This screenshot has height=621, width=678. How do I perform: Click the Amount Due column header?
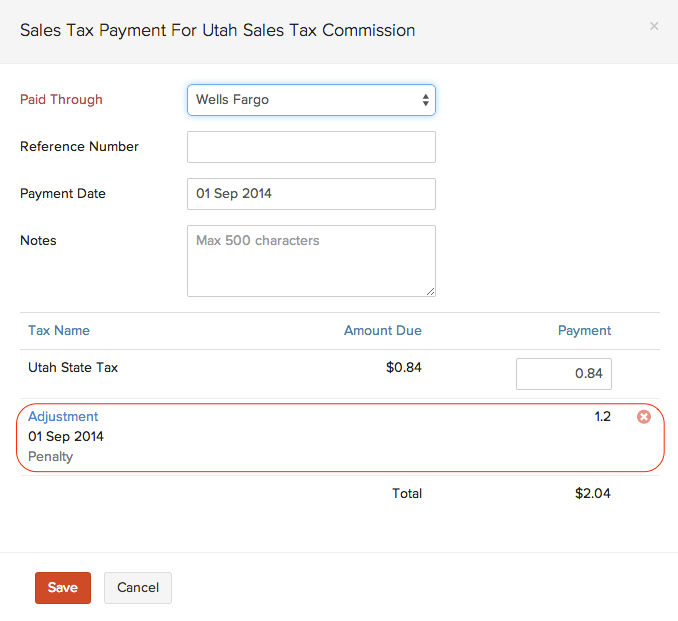tap(382, 330)
